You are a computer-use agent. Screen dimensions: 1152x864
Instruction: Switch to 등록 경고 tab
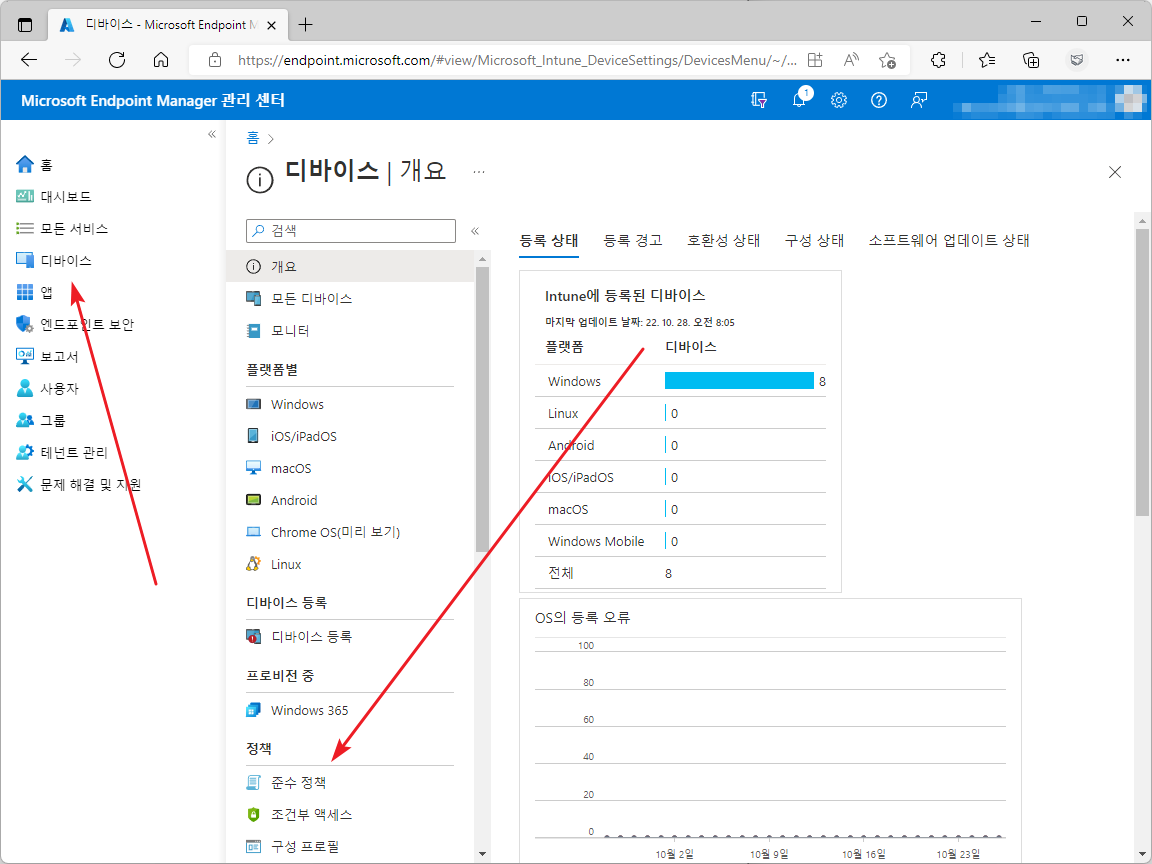click(633, 240)
